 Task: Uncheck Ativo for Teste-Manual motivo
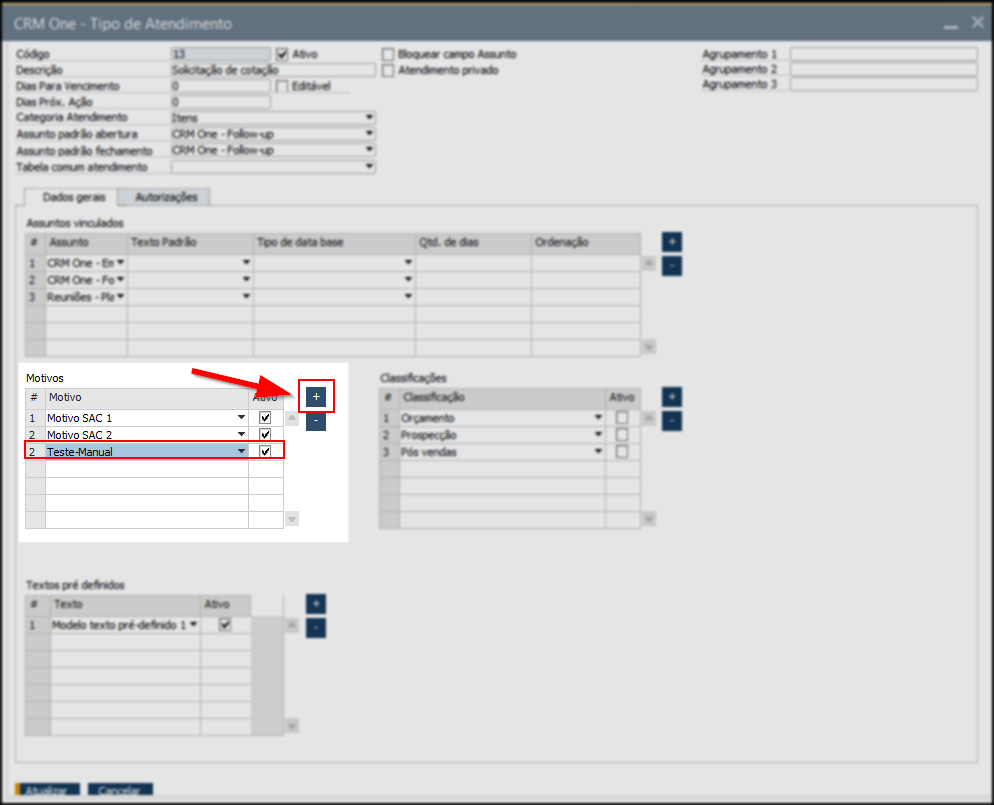click(x=265, y=452)
